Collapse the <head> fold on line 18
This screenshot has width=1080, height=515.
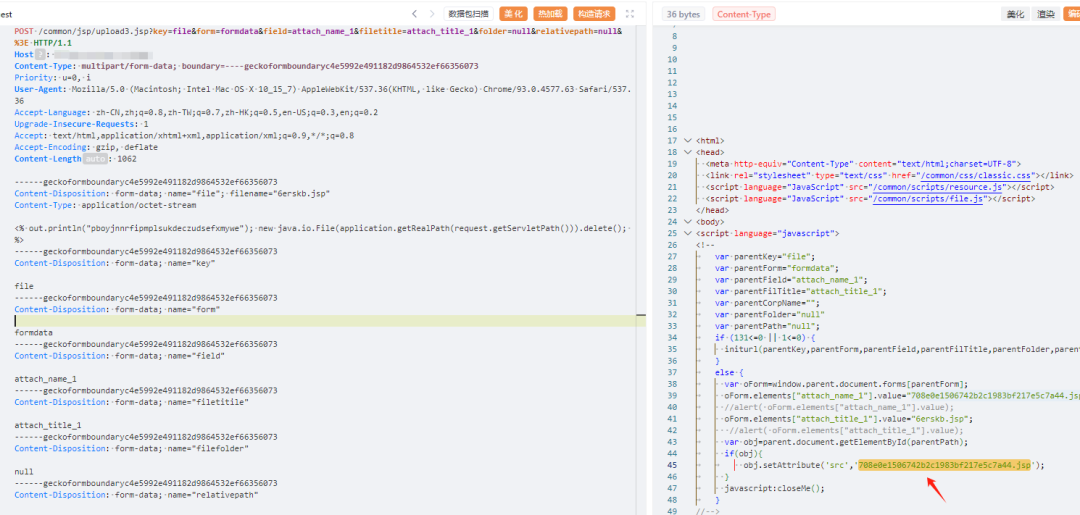coord(687,152)
